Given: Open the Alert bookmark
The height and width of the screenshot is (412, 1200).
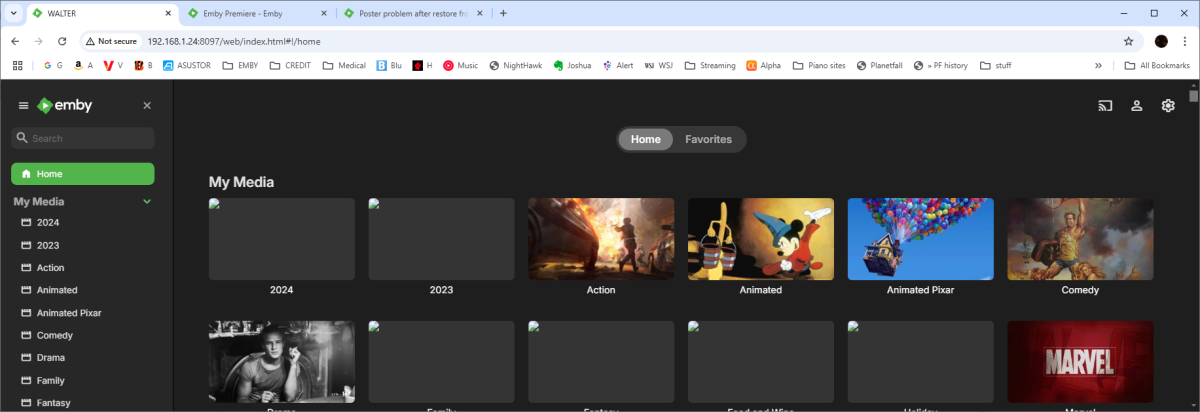Looking at the screenshot, I should tap(618, 65).
